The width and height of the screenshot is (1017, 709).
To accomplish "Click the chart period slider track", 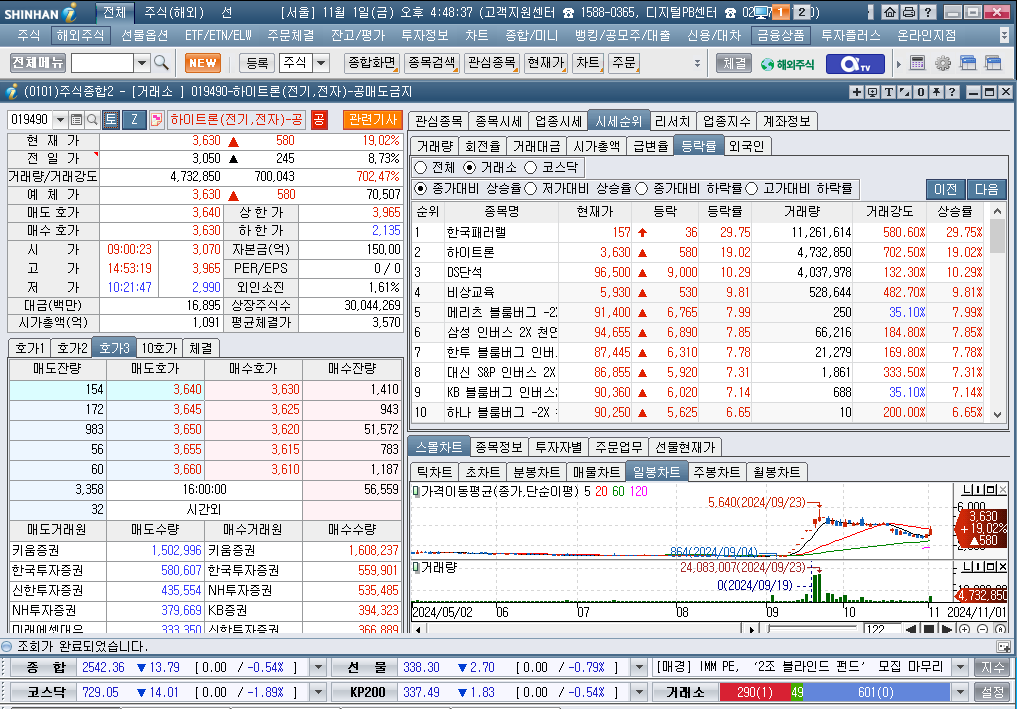I will 813,629.
